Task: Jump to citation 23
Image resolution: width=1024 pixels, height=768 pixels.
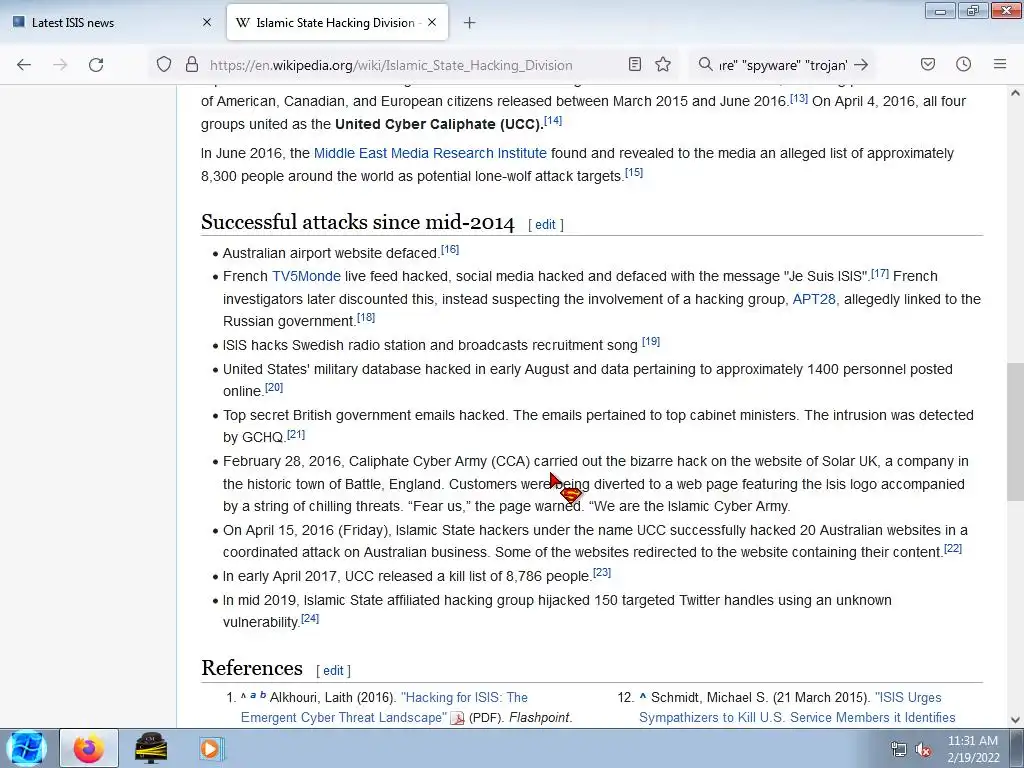Action: point(601,572)
